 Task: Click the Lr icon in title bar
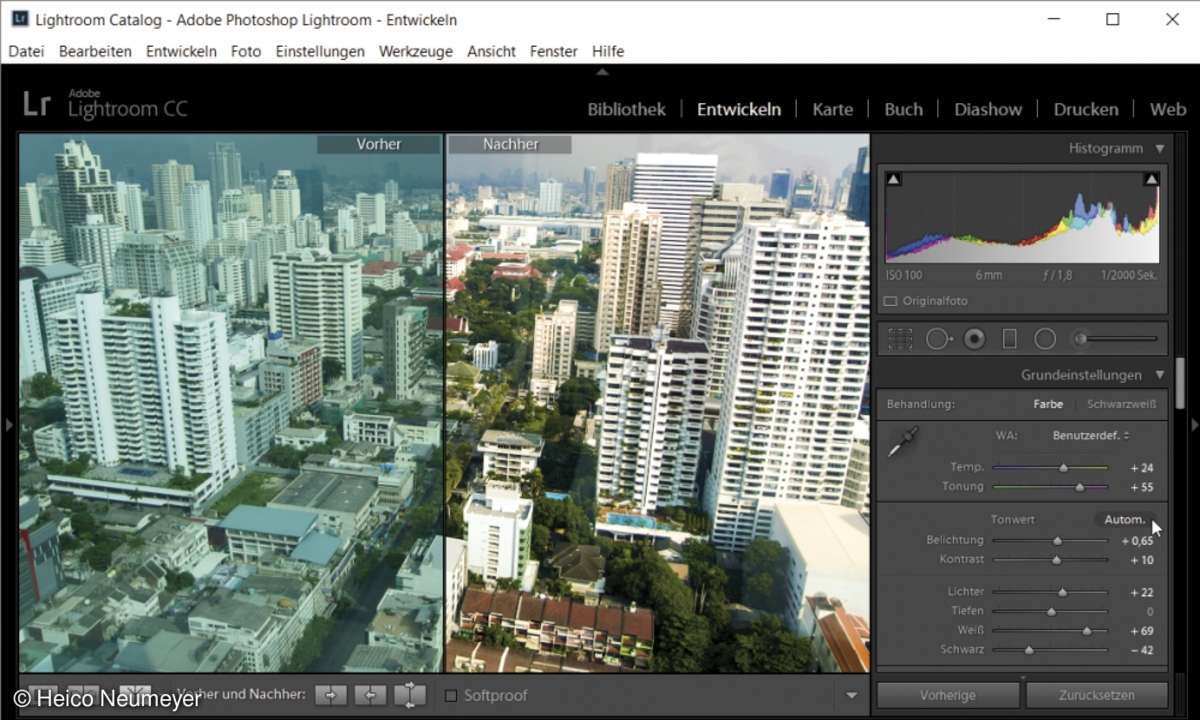[x=19, y=19]
